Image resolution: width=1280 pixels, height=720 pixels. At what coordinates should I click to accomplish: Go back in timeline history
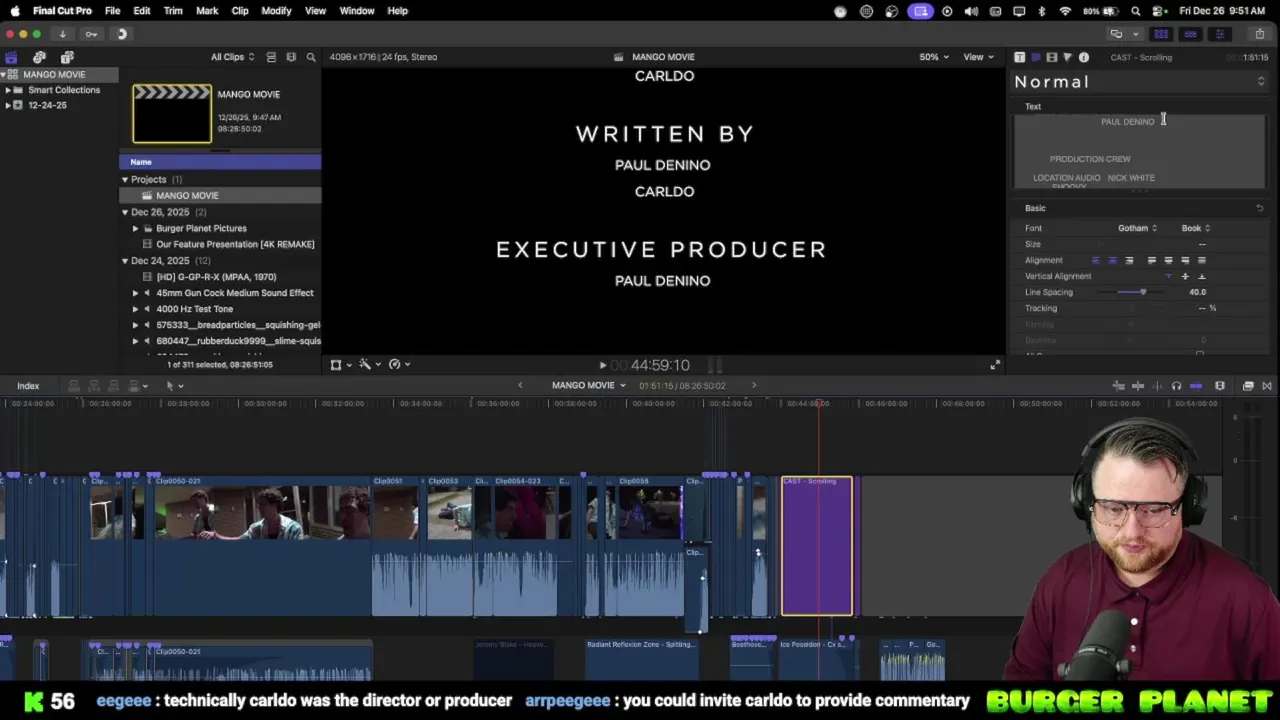click(519, 385)
